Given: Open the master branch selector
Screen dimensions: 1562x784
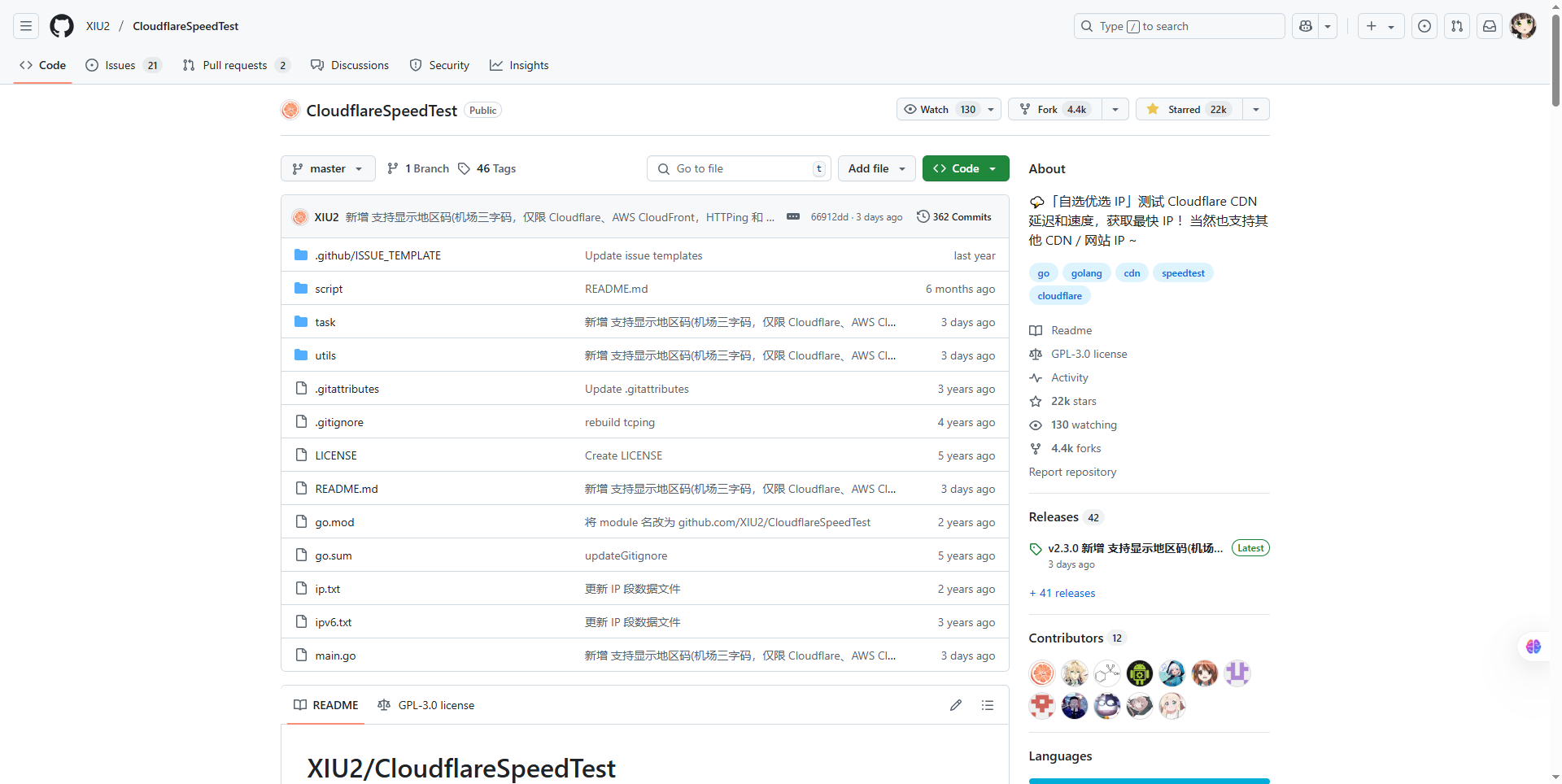Looking at the screenshot, I should click(x=328, y=168).
